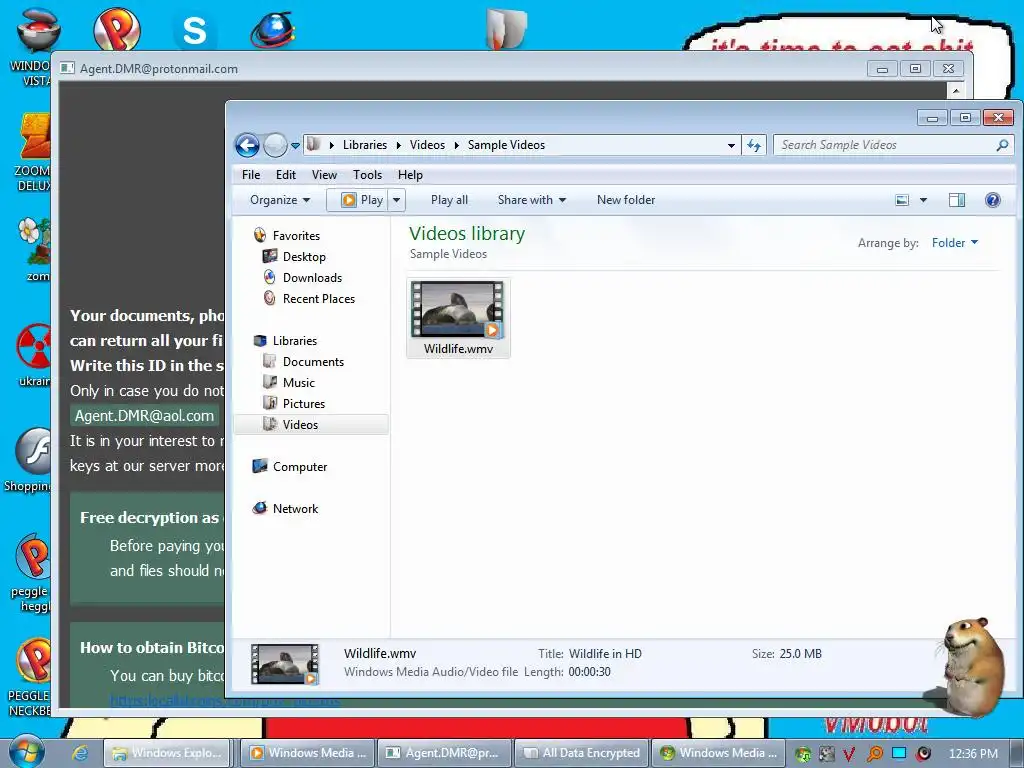
Task: Open the View menu
Action: tap(324, 175)
